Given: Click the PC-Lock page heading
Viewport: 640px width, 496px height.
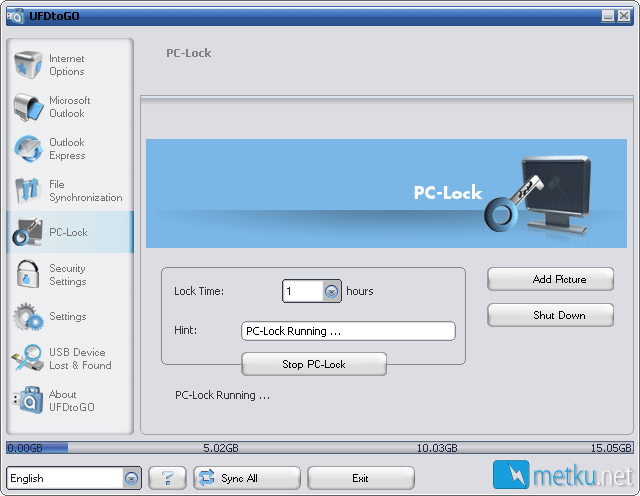Looking at the screenshot, I should 189,53.
